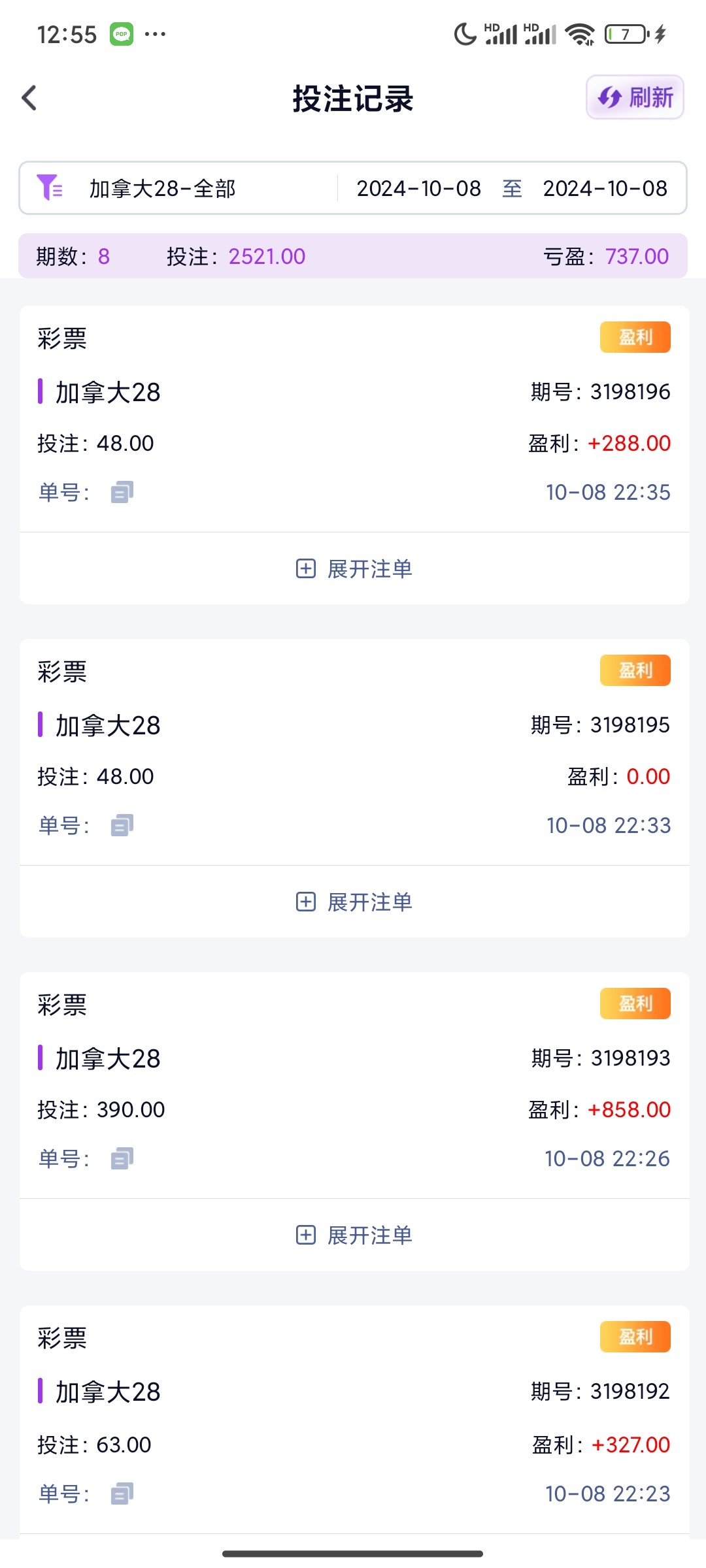Image resolution: width=706 pixels, height=1568 pixels.
Task: Copy order number for issue 3198192
Action: [122, 1494]
